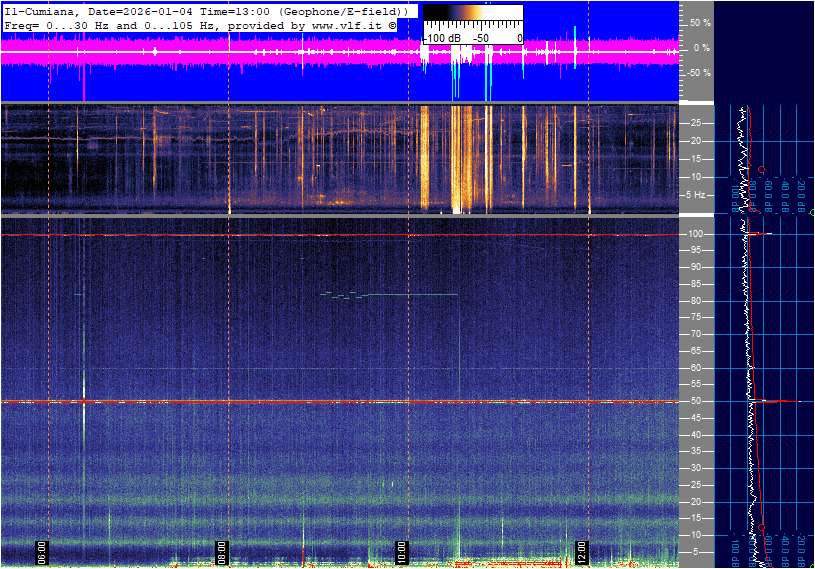
Task: Click the 25 Hz label on geophone axis
Action: 696,123
